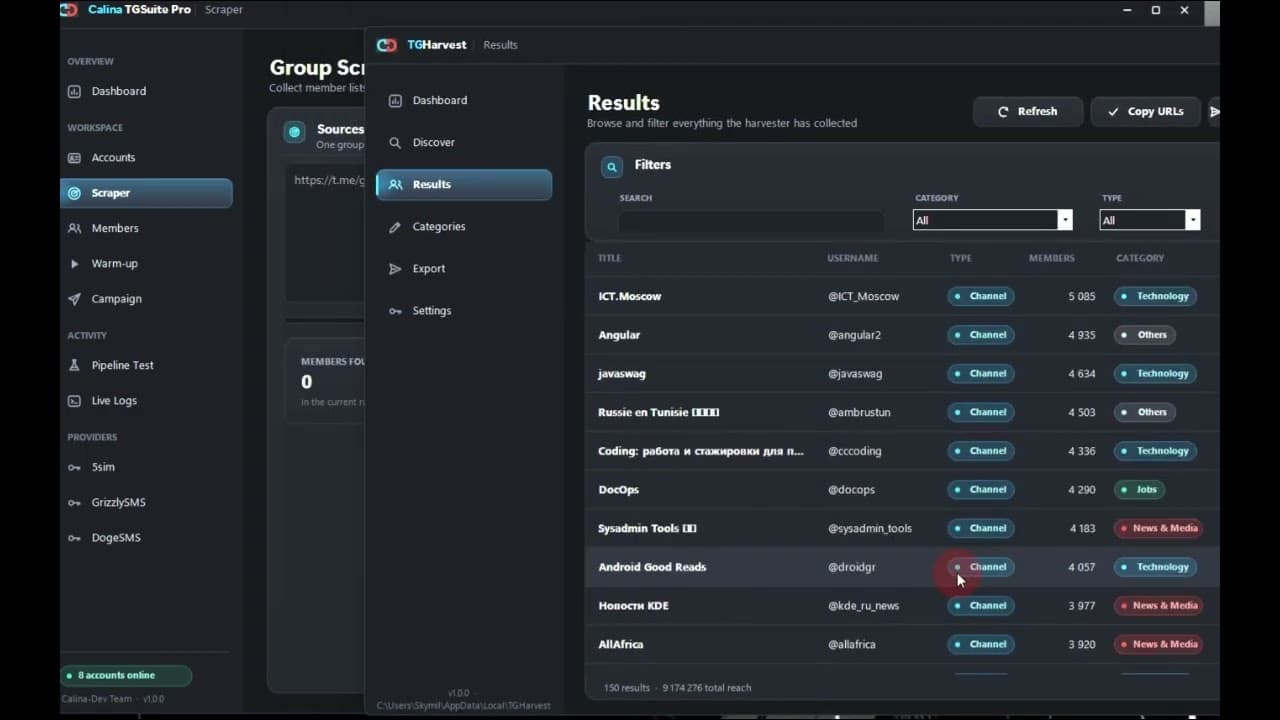The width and height of the screenshot is (1280, 720).
Task: Click the @sysadmin_tools username
Action: tap(869, 529)
